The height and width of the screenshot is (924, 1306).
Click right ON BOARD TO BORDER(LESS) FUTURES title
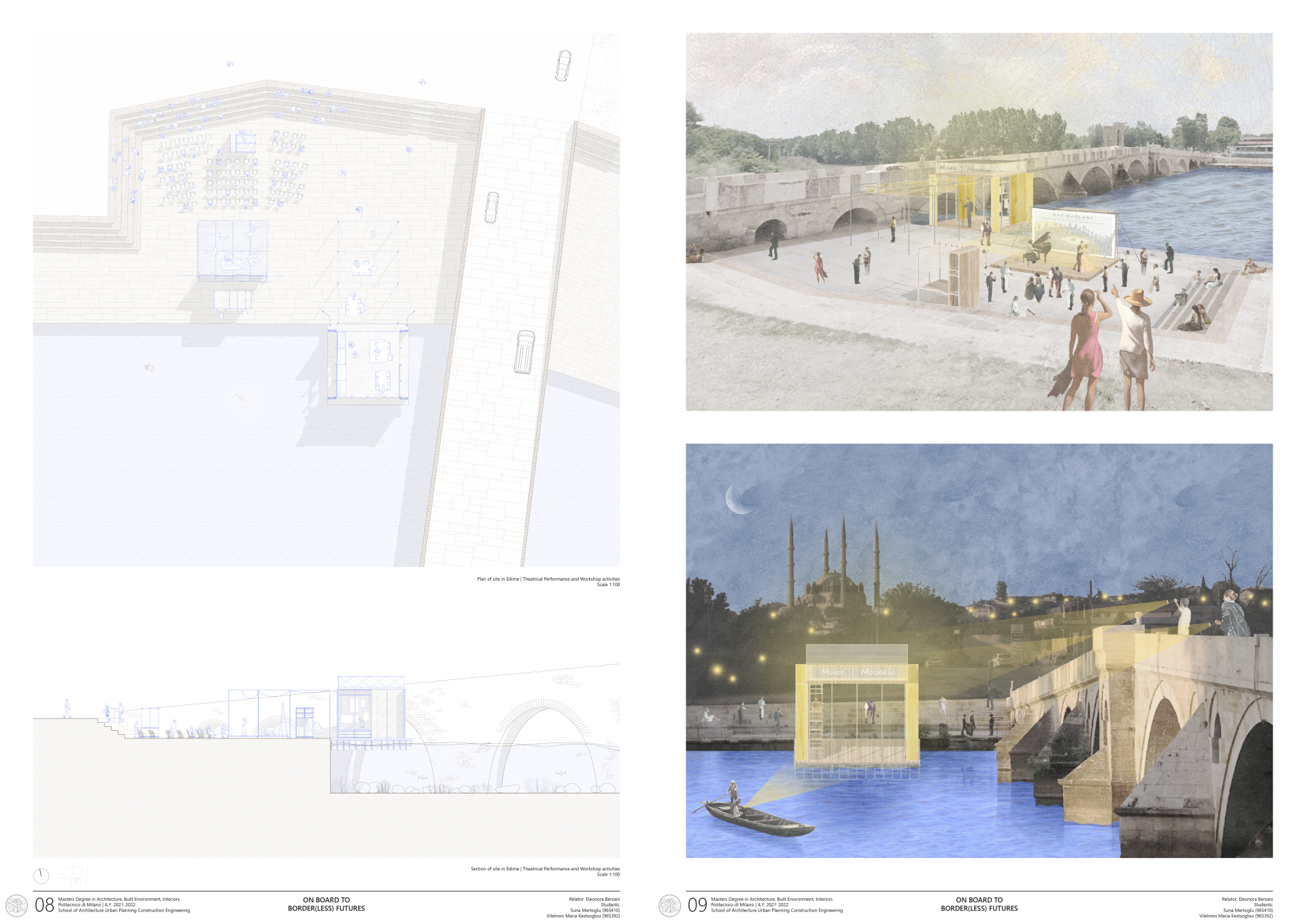pos(979,904)
